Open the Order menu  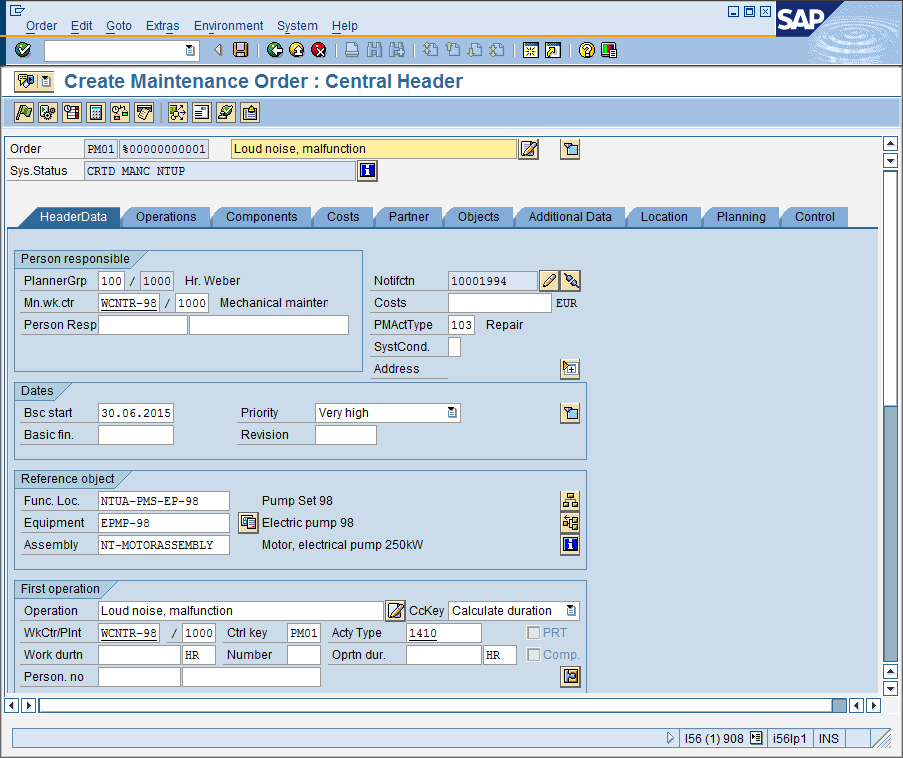41,26
